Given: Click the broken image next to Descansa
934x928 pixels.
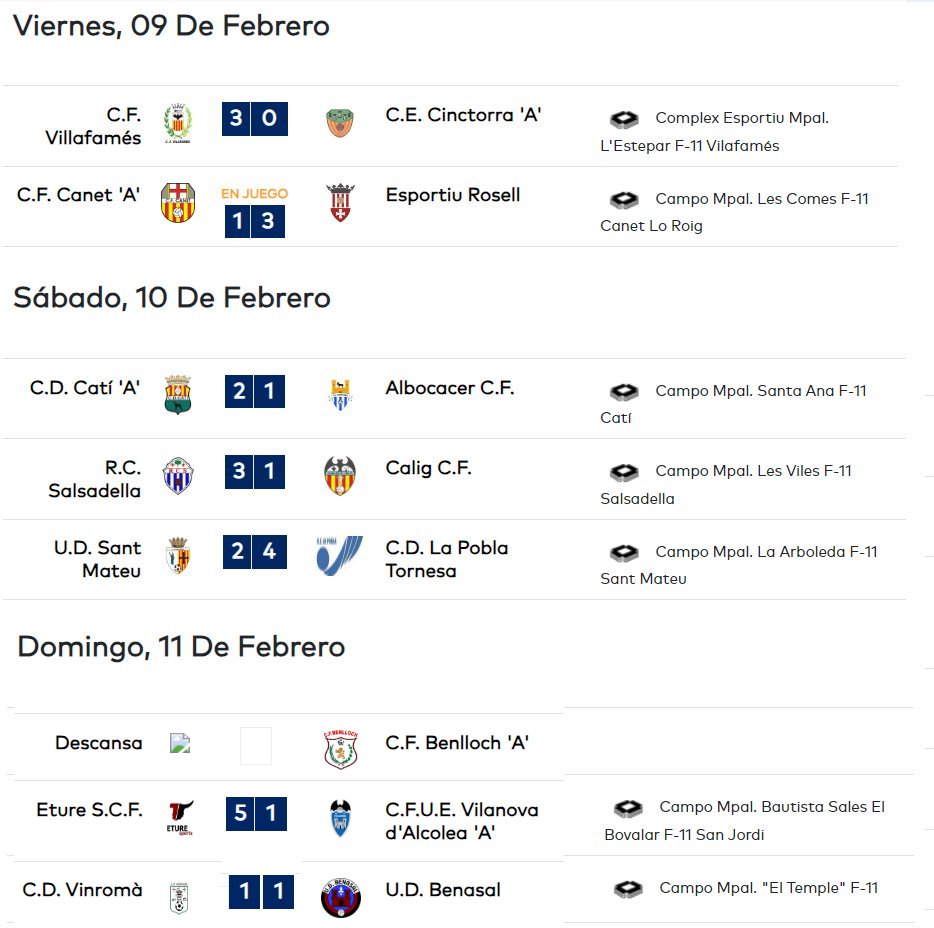Looking at the screenshot, I should pos(180,743).
